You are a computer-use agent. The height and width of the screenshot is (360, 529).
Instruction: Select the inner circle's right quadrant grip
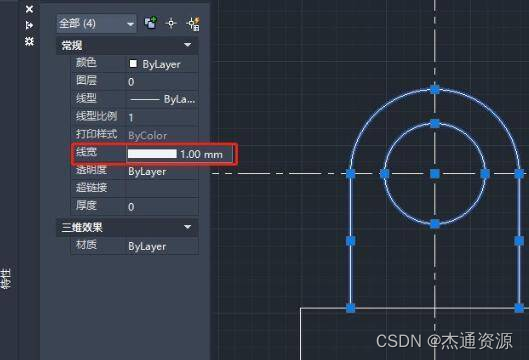point(485,174)
